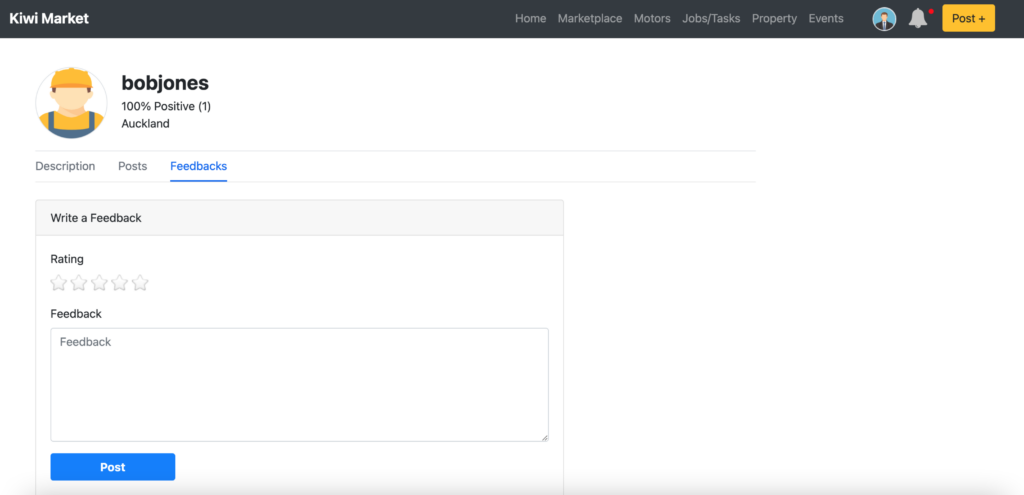1024x495 pixels.
Task: Open the Events nav link
Action: point(825,18)
